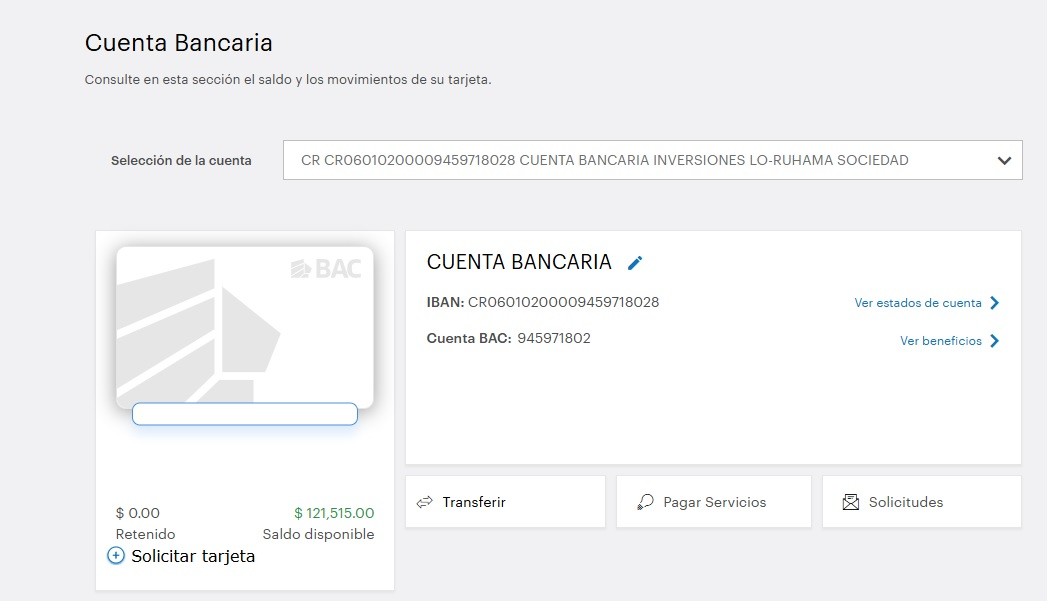The image size is (1050, 608).
Task: Click the transfer arrows icon
Action: [x=425, y=502]
